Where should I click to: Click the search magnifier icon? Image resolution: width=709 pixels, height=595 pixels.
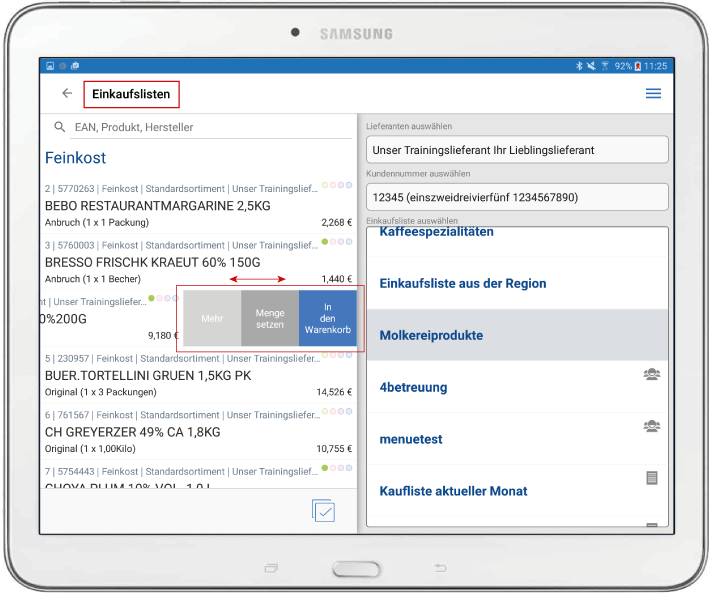tap(60, 127)
